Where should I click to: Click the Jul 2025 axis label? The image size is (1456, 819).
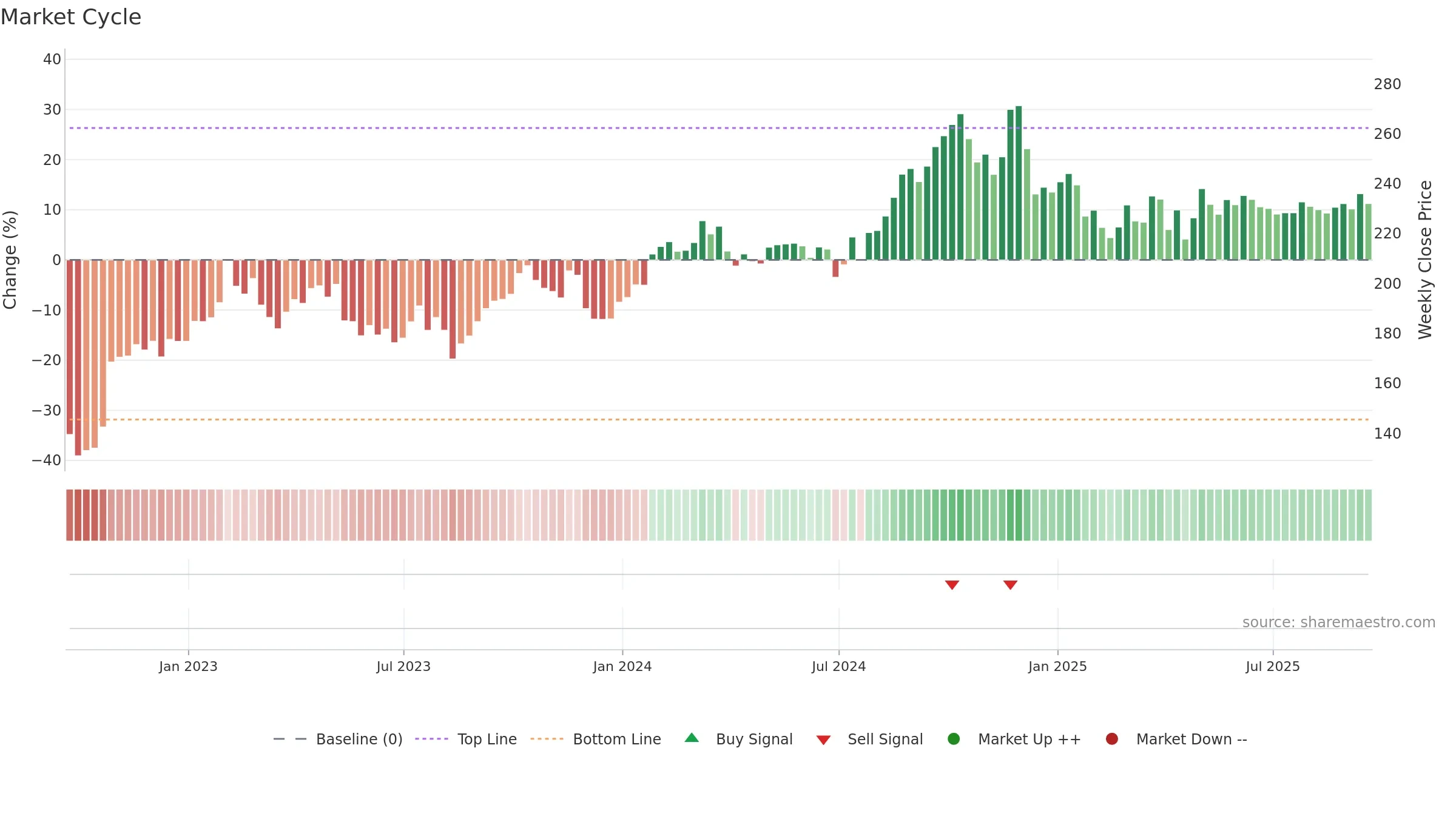pyautogui.click(x=1273, y=666)
